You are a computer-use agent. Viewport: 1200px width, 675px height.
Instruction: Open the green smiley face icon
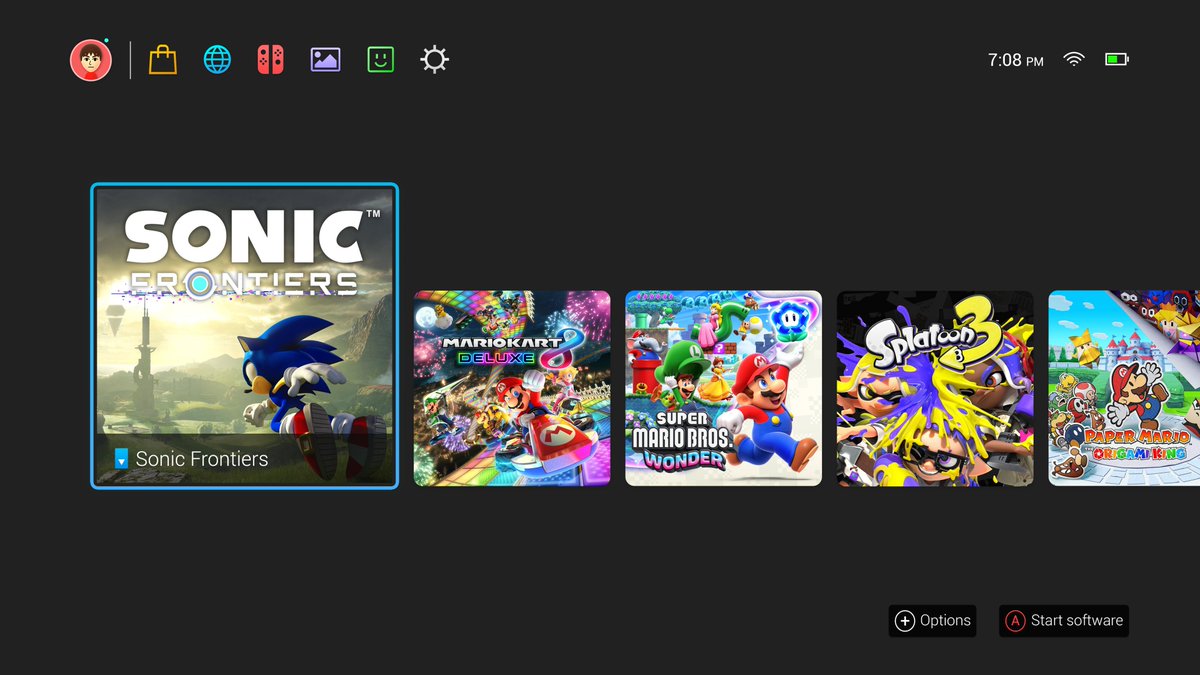[380, 60]
